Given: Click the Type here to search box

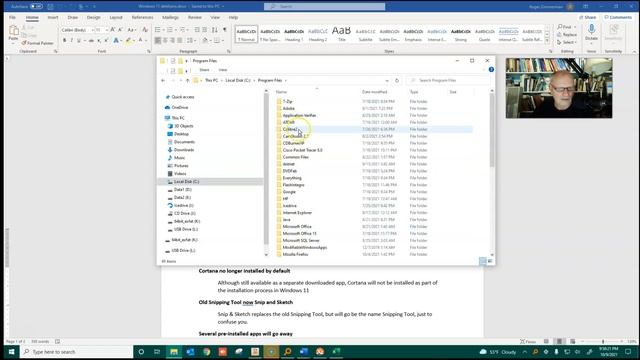Looking at the screenshot, I should tap(77, 351).
